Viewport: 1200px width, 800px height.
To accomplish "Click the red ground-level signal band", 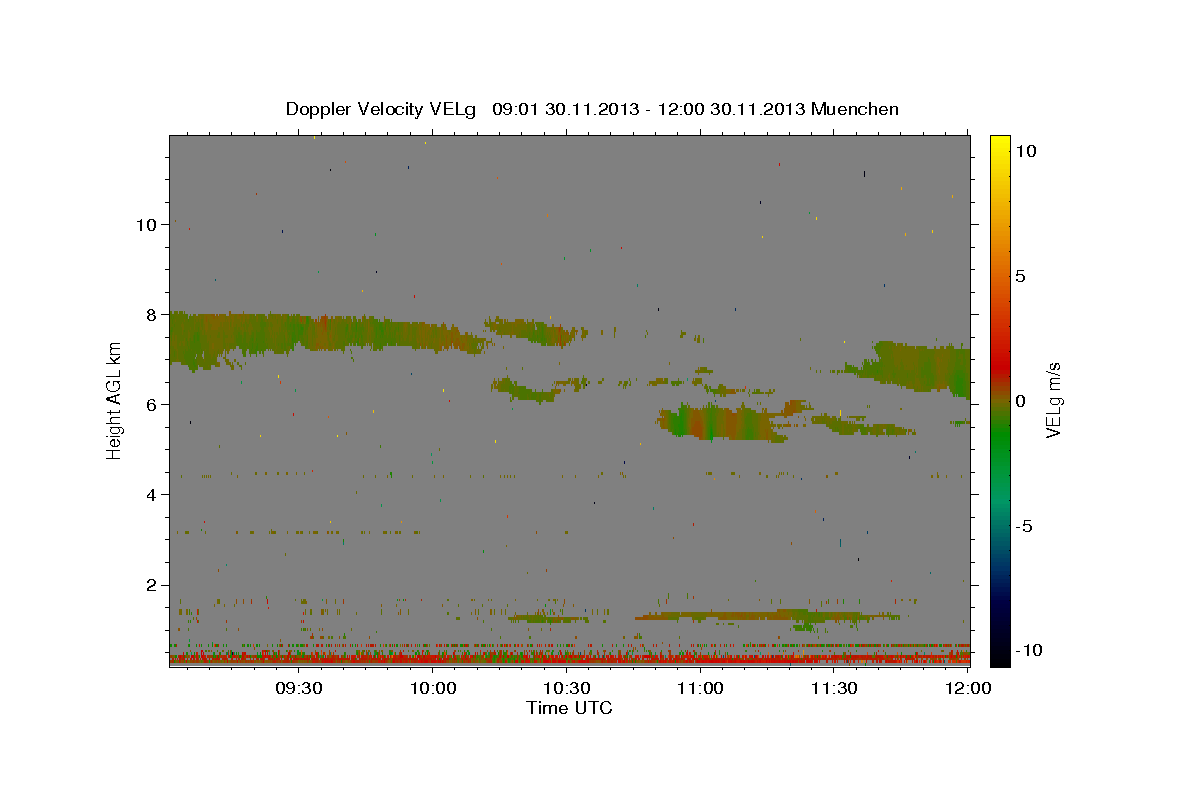I will [x=569, y=658].
